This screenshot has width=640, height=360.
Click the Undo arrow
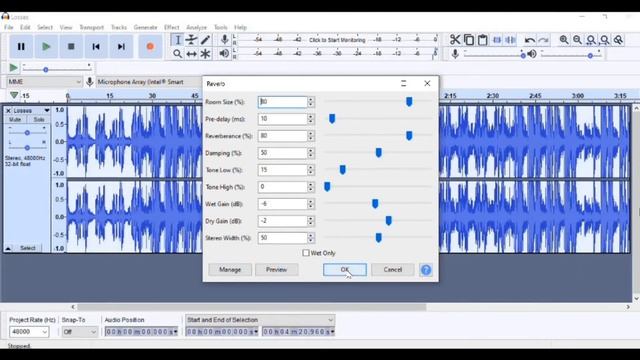pos(529,40)
